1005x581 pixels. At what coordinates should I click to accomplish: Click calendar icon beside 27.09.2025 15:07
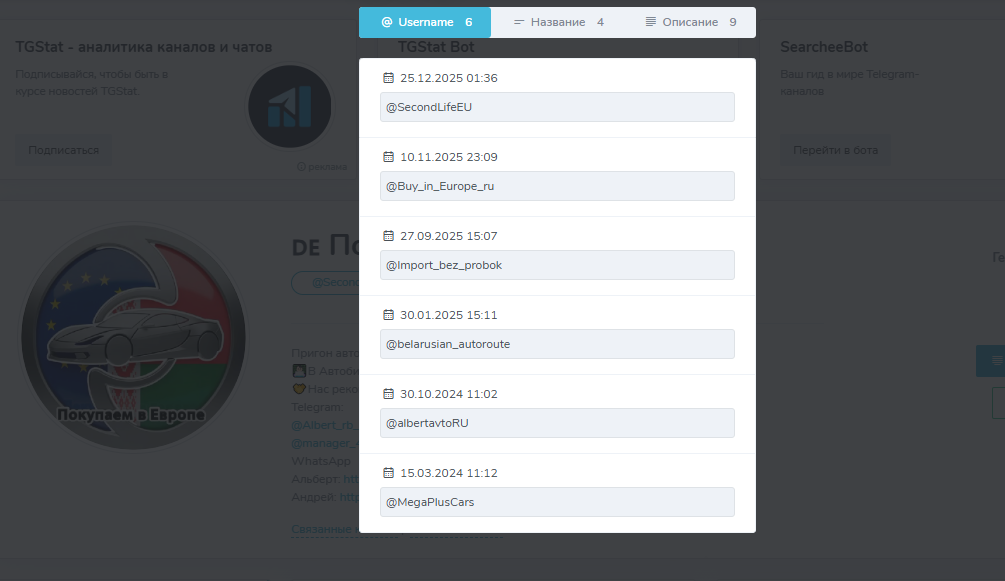pos(388,235)
